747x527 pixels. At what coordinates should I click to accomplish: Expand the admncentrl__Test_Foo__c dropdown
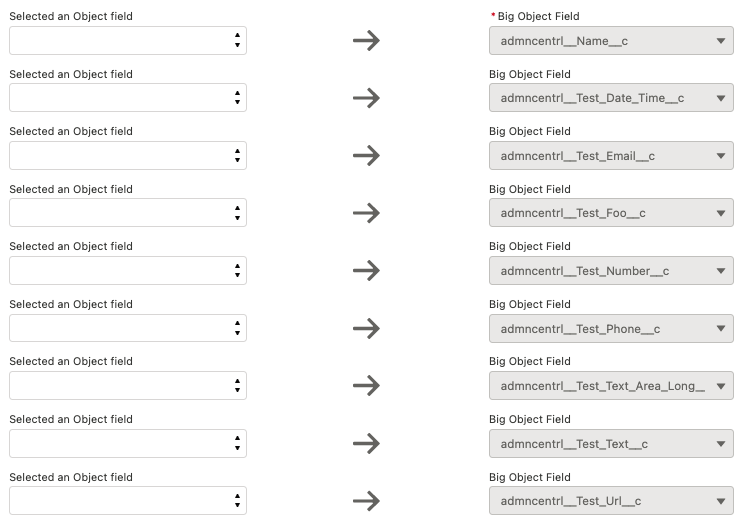pyautogui.click(x=611, y=213)
